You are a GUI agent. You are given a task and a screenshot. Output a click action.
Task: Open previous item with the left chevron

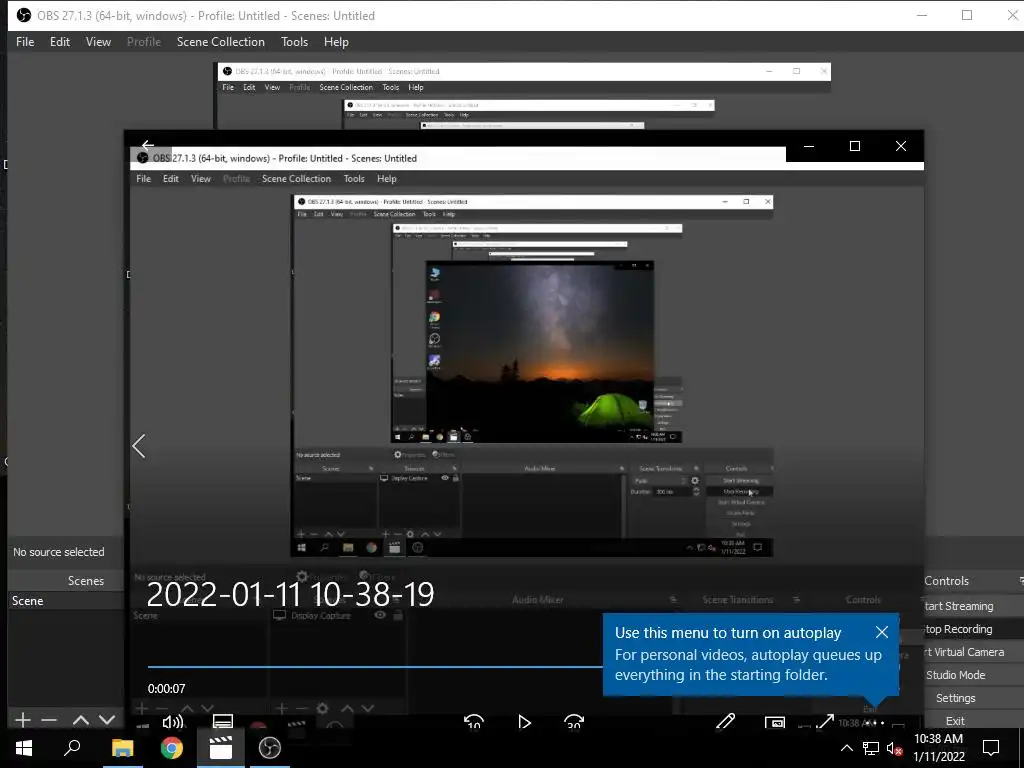(x=138, y=446)
